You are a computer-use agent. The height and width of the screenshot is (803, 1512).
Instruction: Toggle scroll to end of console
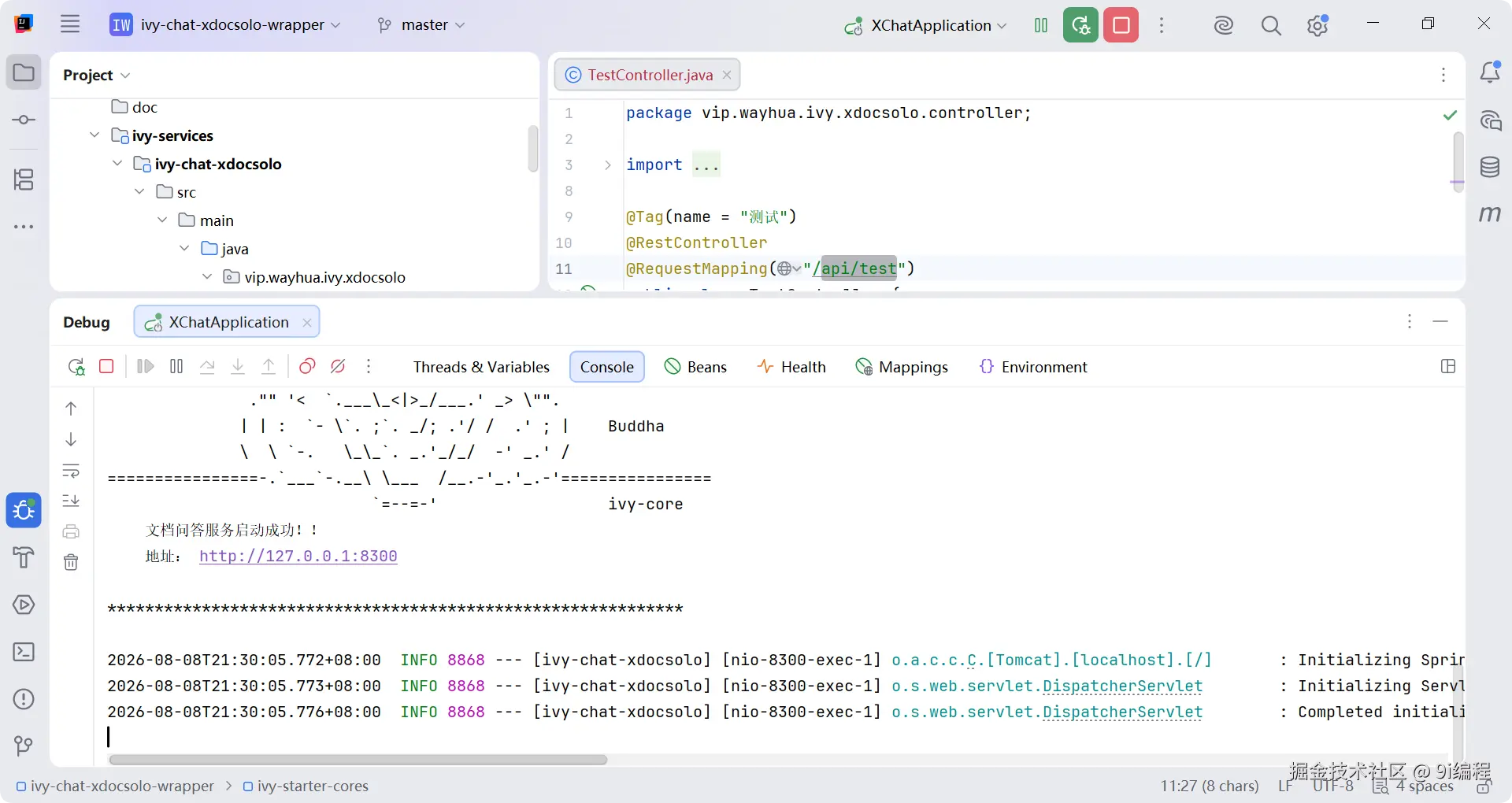pos(71,501)
